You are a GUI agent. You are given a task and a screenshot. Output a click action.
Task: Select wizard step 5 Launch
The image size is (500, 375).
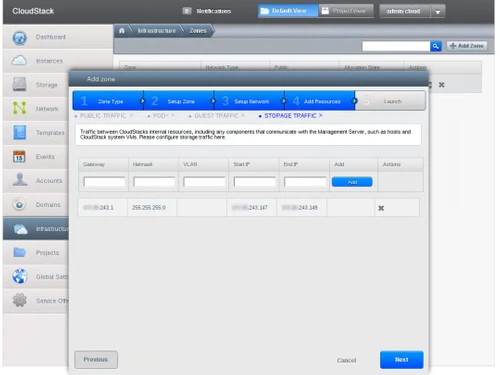[x=390, y=101]
